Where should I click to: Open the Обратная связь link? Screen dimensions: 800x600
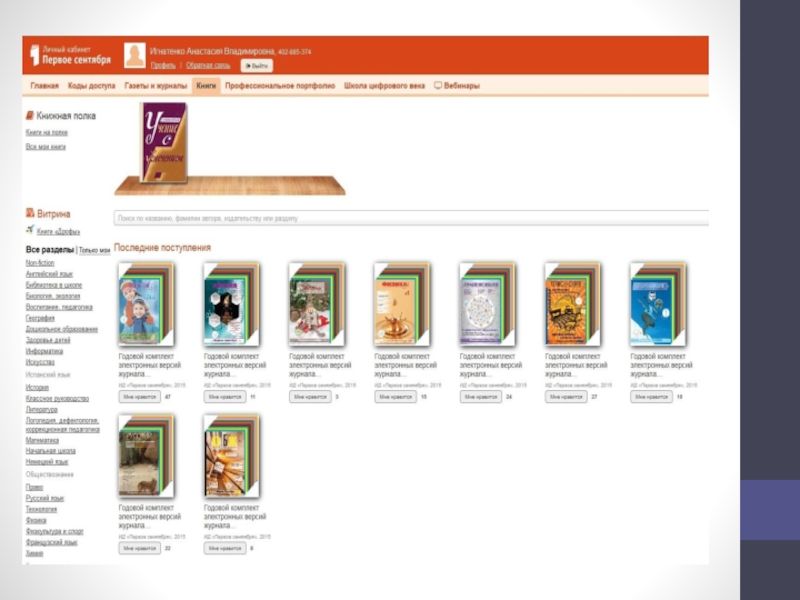pos(208,65)
